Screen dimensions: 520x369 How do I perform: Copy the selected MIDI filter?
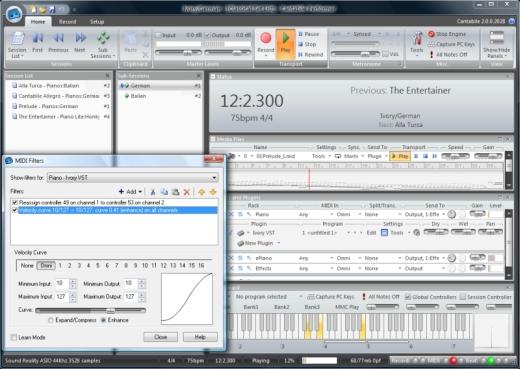164,192
